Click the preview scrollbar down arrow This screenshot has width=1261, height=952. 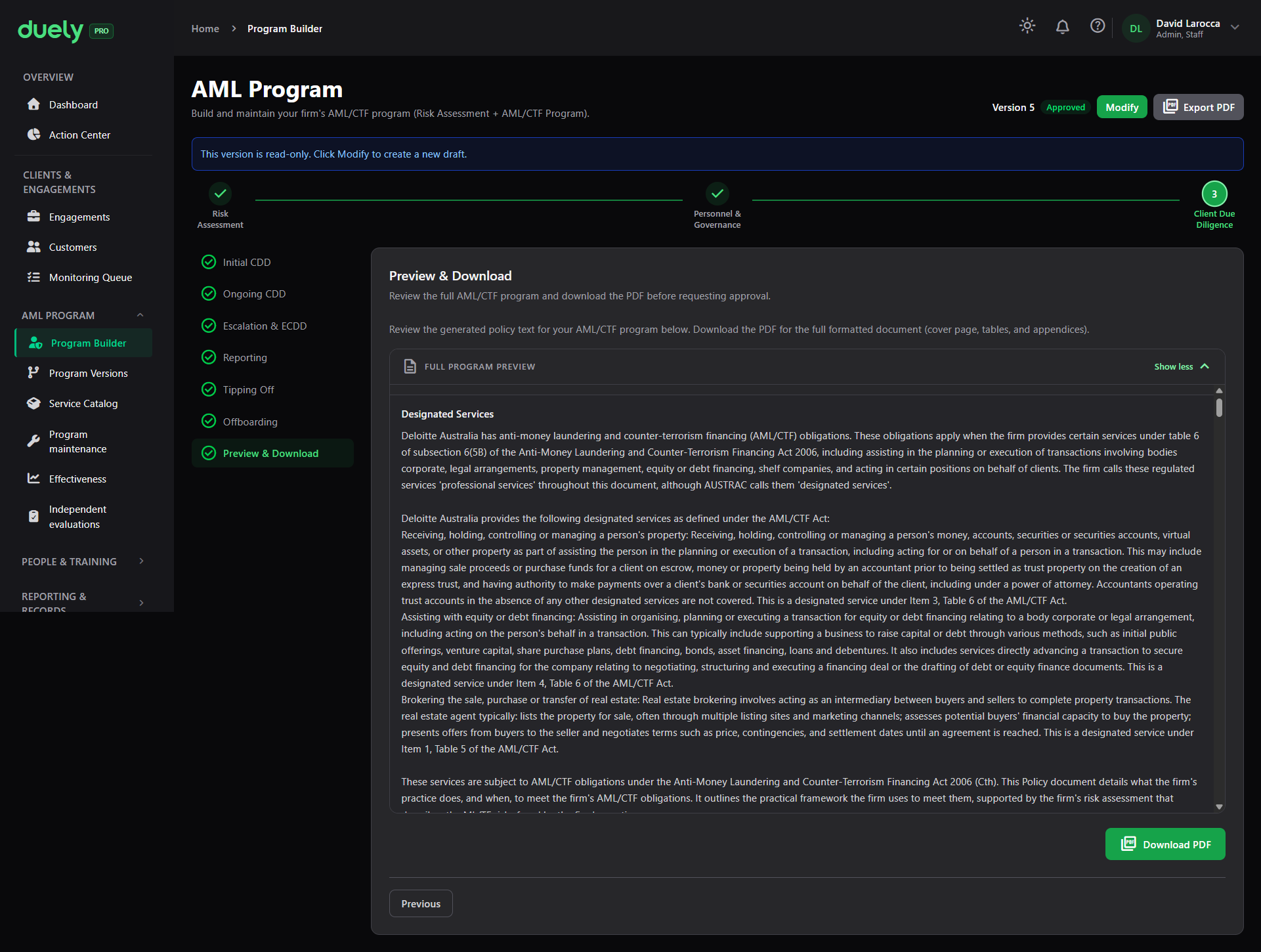(1219, 807)
